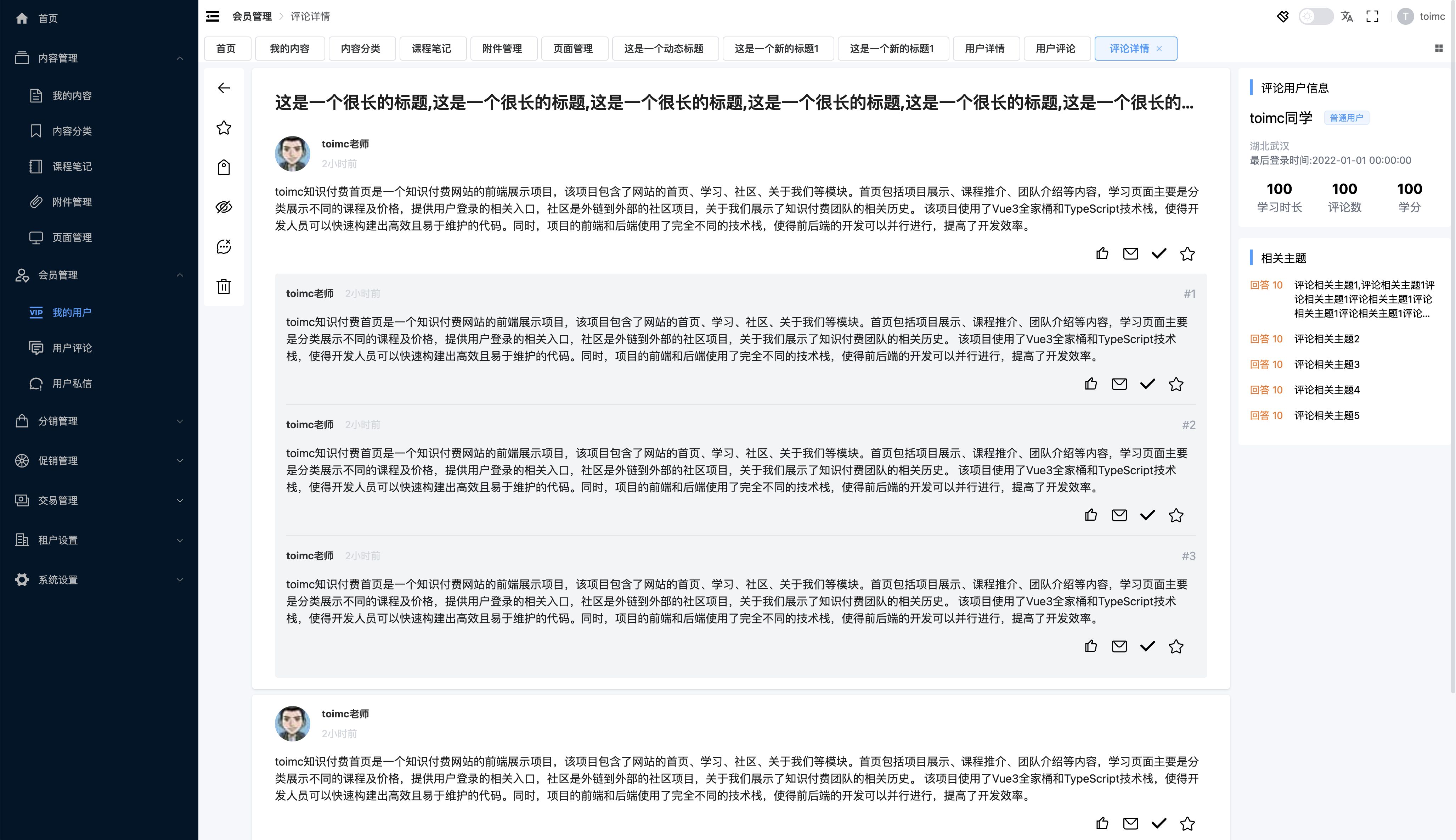The height and width of the screenshot is (840, 1456).
Task: Toggle dark mode switch in header
Action: (1315, 17)
